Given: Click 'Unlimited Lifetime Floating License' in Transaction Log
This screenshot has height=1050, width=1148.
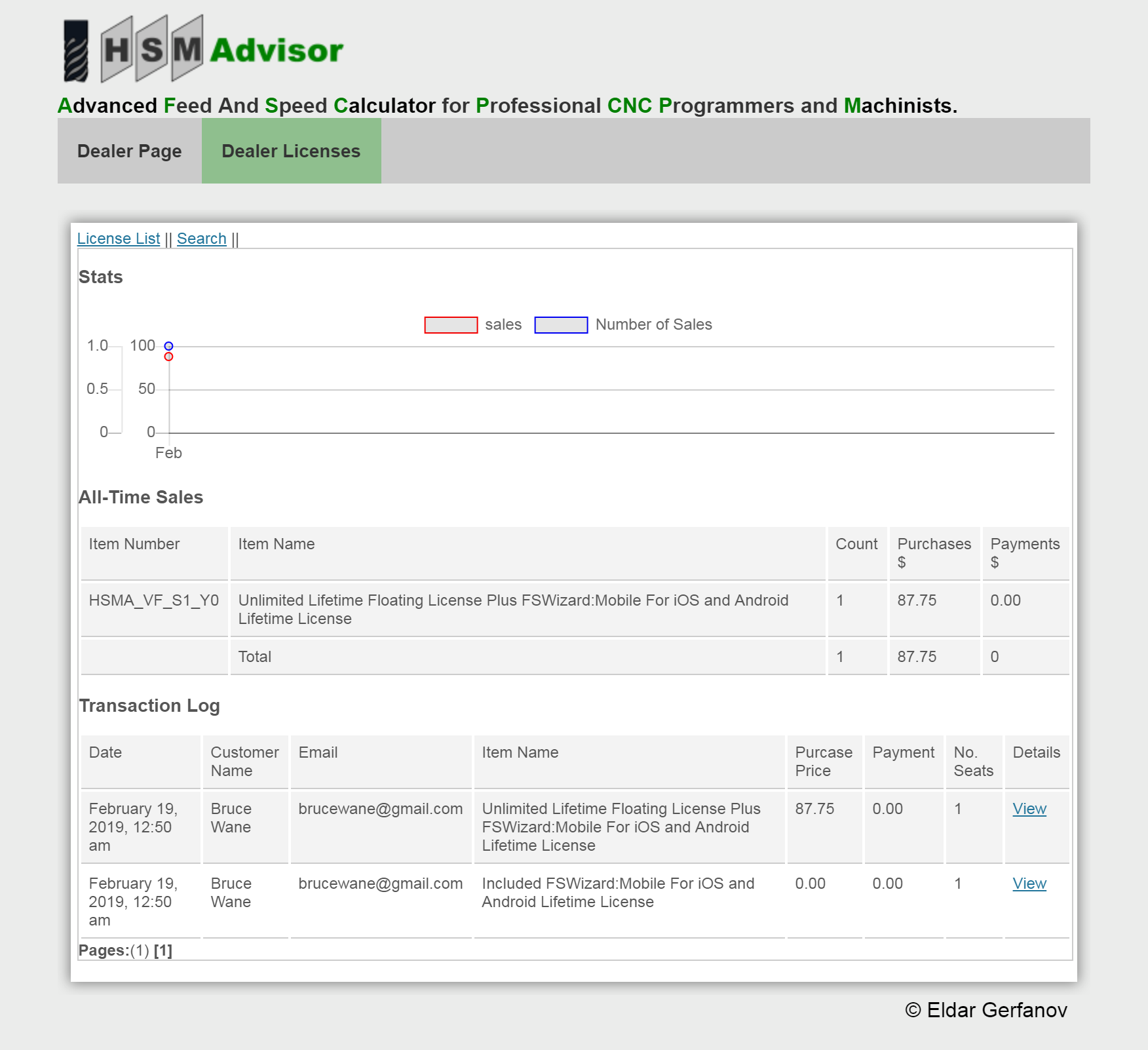Looking at the screenshot, I should (x=621, y=827).
